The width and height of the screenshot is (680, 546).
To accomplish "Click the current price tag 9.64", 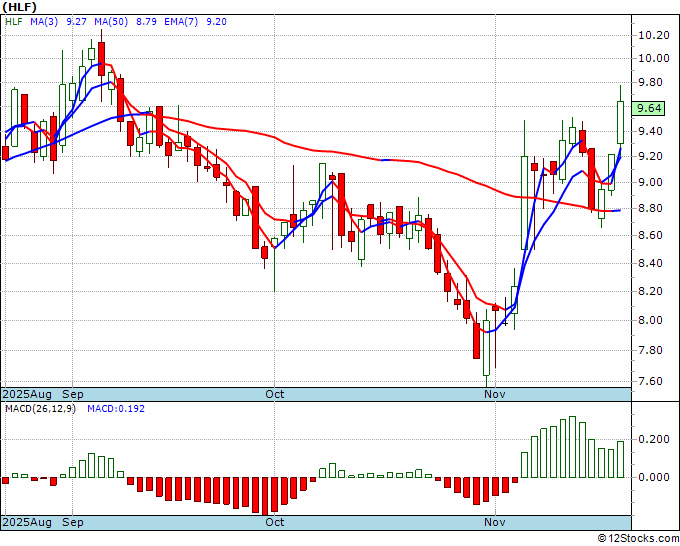I will (x=648, y=108).
